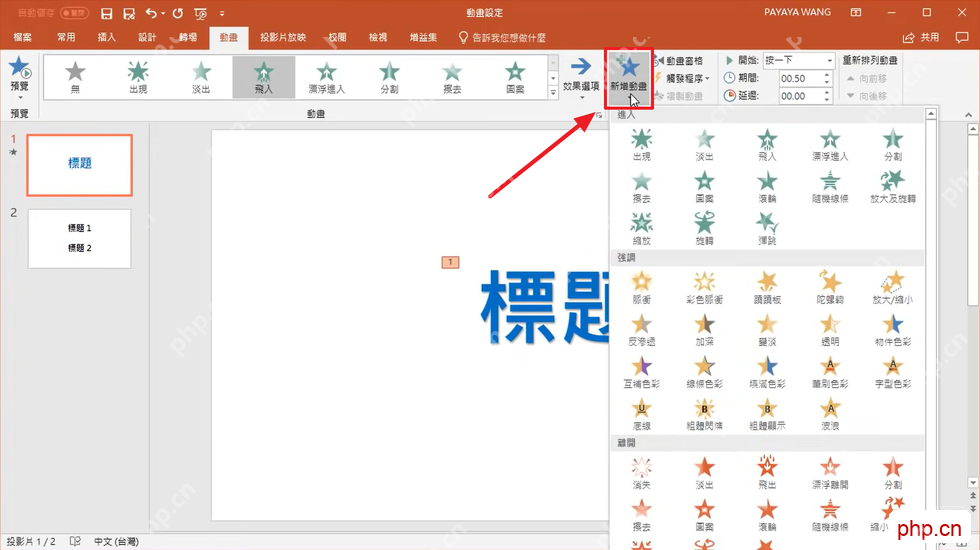
Task: Choose 彈跳 entrance effect
Action: point(767,229)
